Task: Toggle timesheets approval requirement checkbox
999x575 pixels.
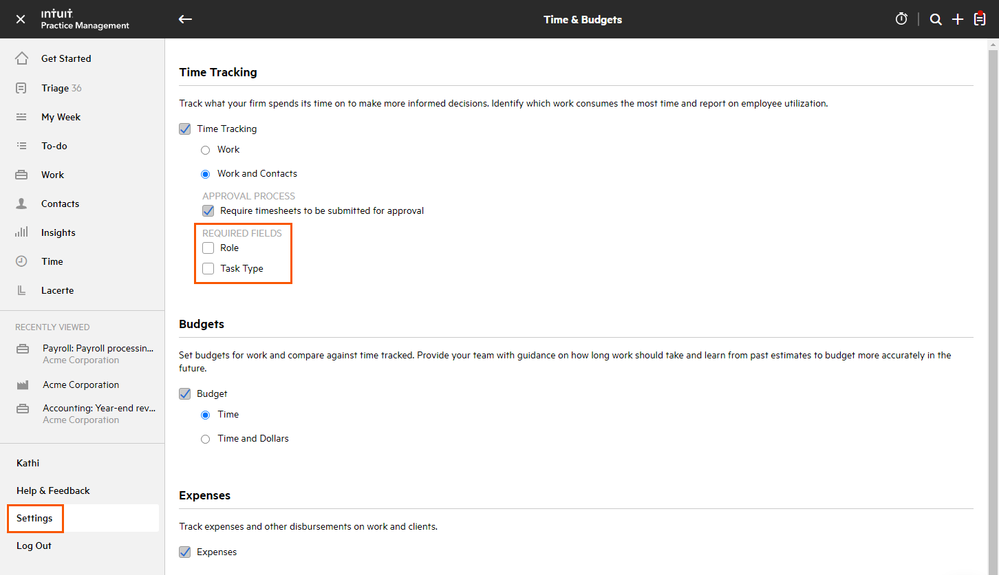Action: 208,211
